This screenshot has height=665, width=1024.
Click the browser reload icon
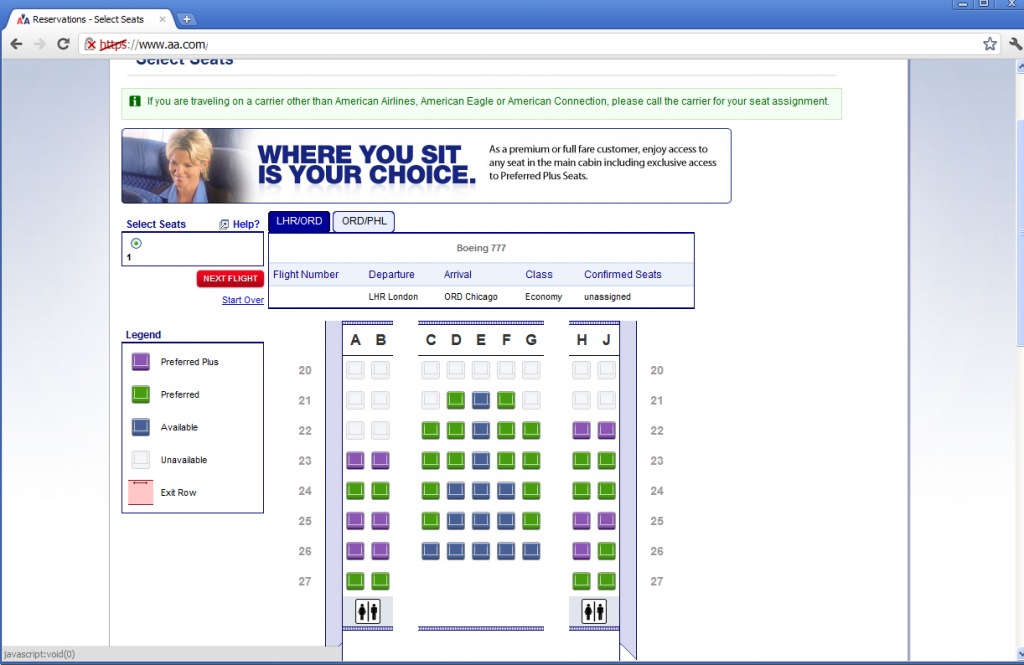[x=63, y=43]
